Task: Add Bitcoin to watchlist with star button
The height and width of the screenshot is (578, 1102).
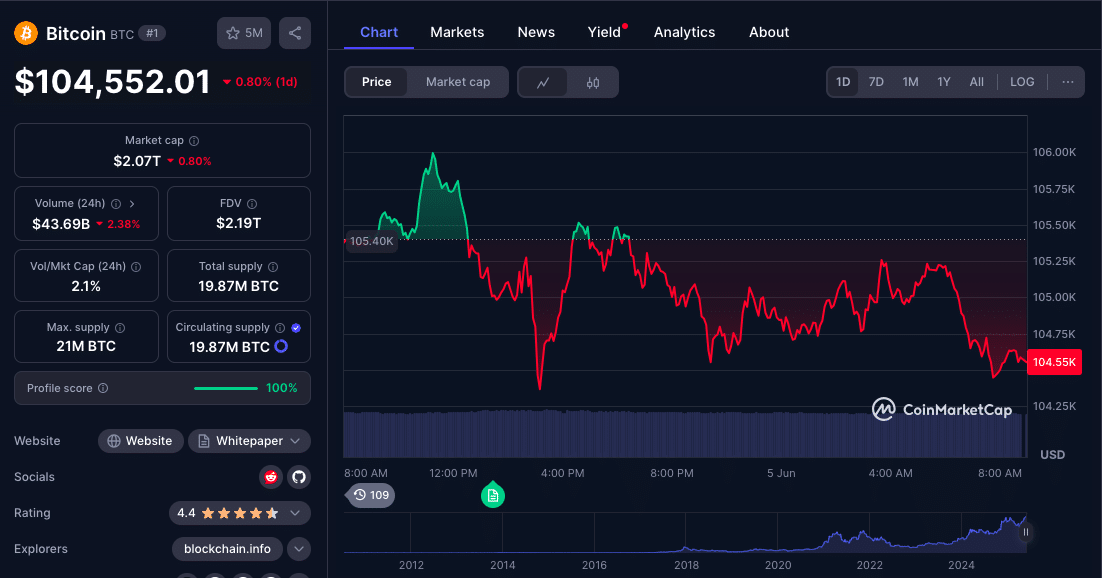Action: 244,33
